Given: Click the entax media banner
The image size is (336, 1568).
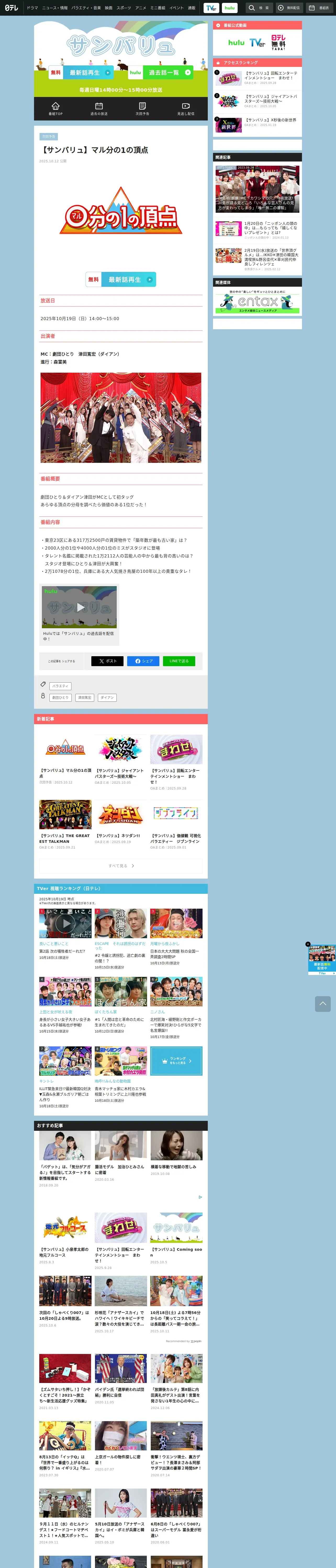Looking at the screenshot, I should click(257, 302).
